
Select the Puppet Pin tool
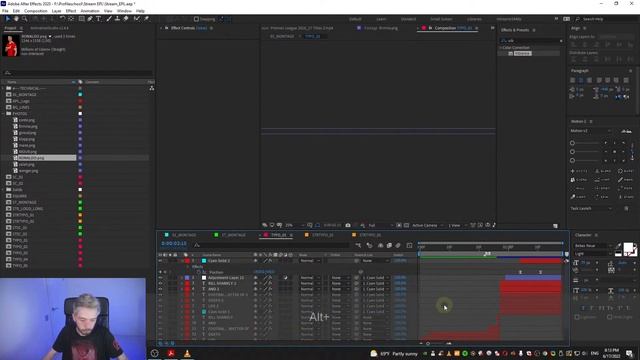146,19
